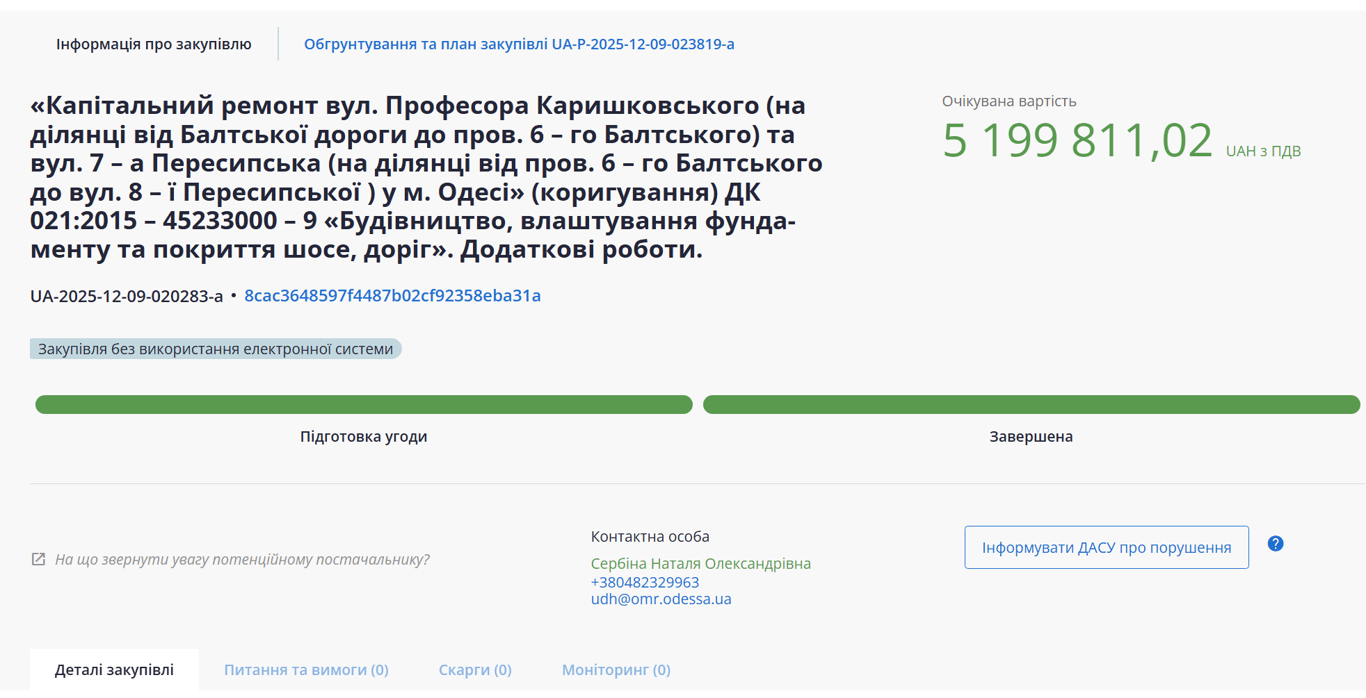Viewport: 1366px width, 698px height.
Task: Click the phone number +380482329963
Action: click(x=642, y=581)
